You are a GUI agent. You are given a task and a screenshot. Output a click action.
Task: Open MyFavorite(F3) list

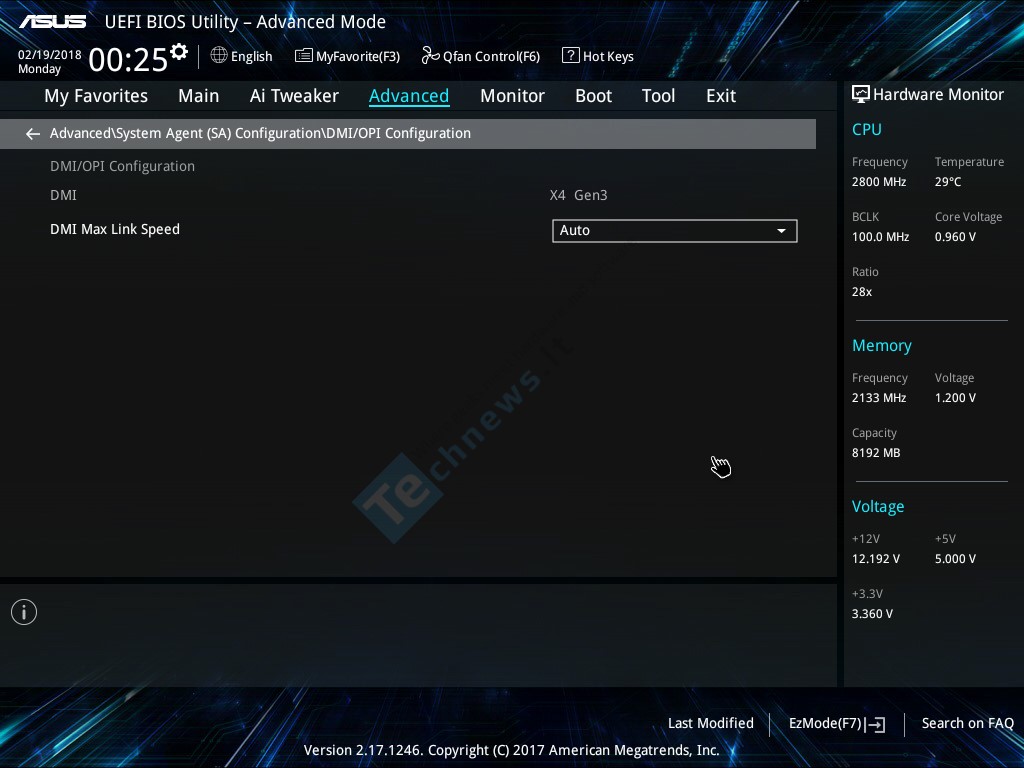[347, 56]
